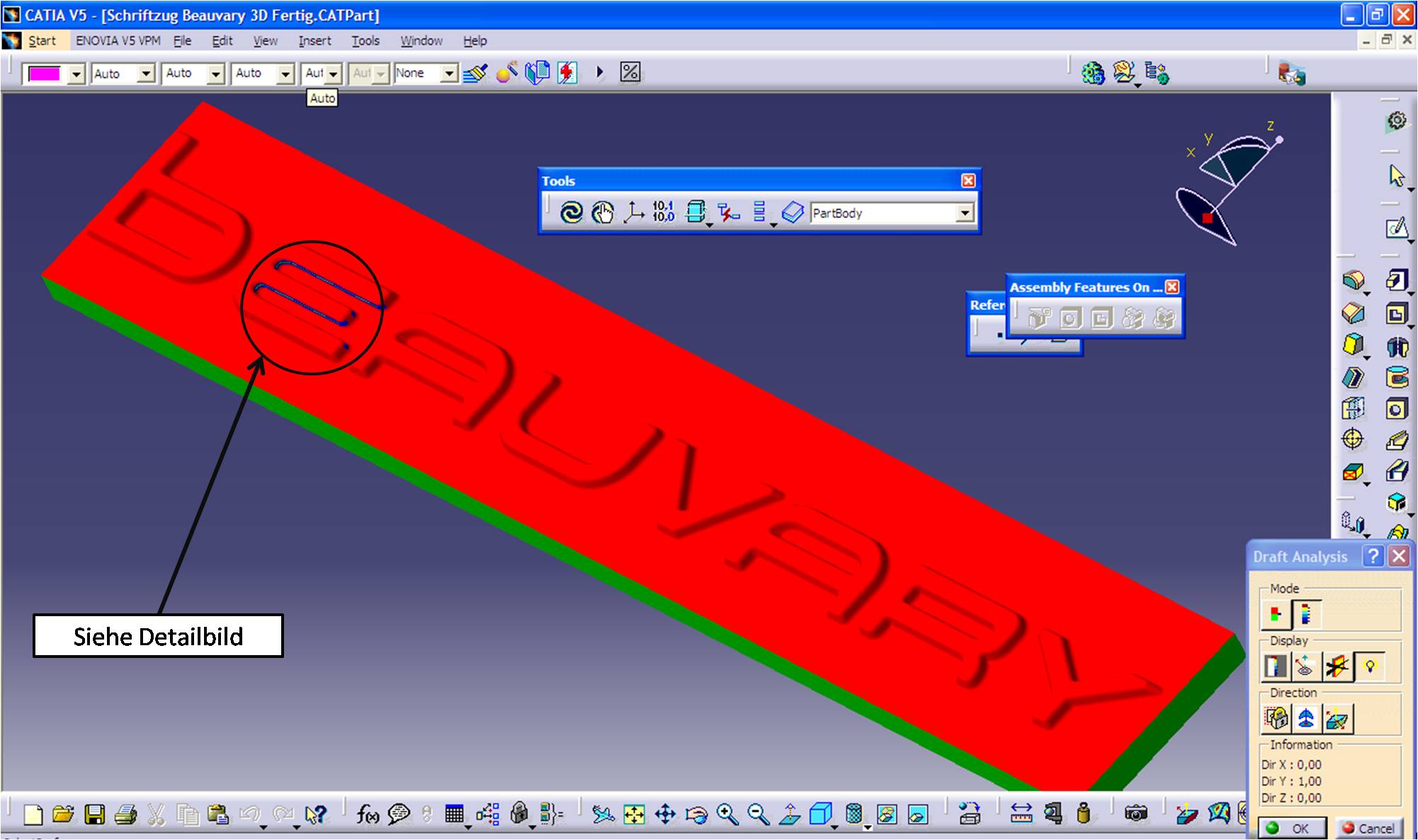This screenshot has width=1418, height=840.
Task: Click the painter brush icon in the graphic properties toolbar
Action: [475, 73]
